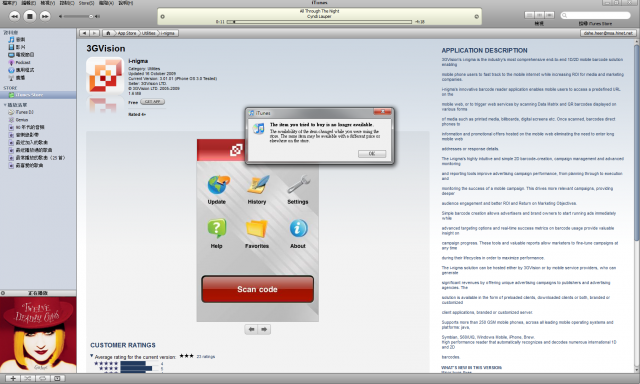Screen dimensions: 640x384
Task: Show the next app screenshot with right arrow
Action: coord(264,329)
